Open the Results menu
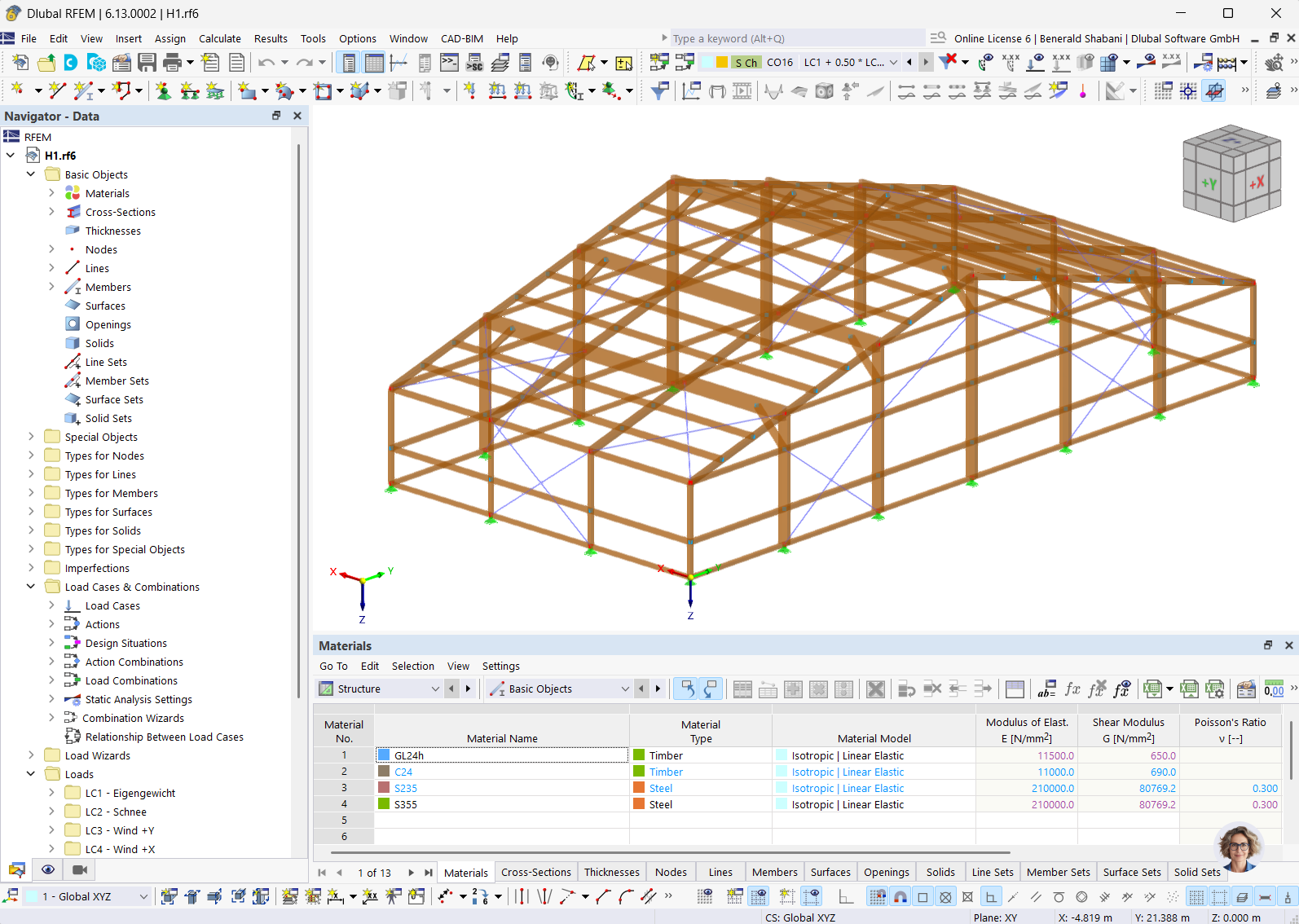Image resolution: width=1299 pixels, height=924 pixels. pyautogui.click(x=271, y=38)
